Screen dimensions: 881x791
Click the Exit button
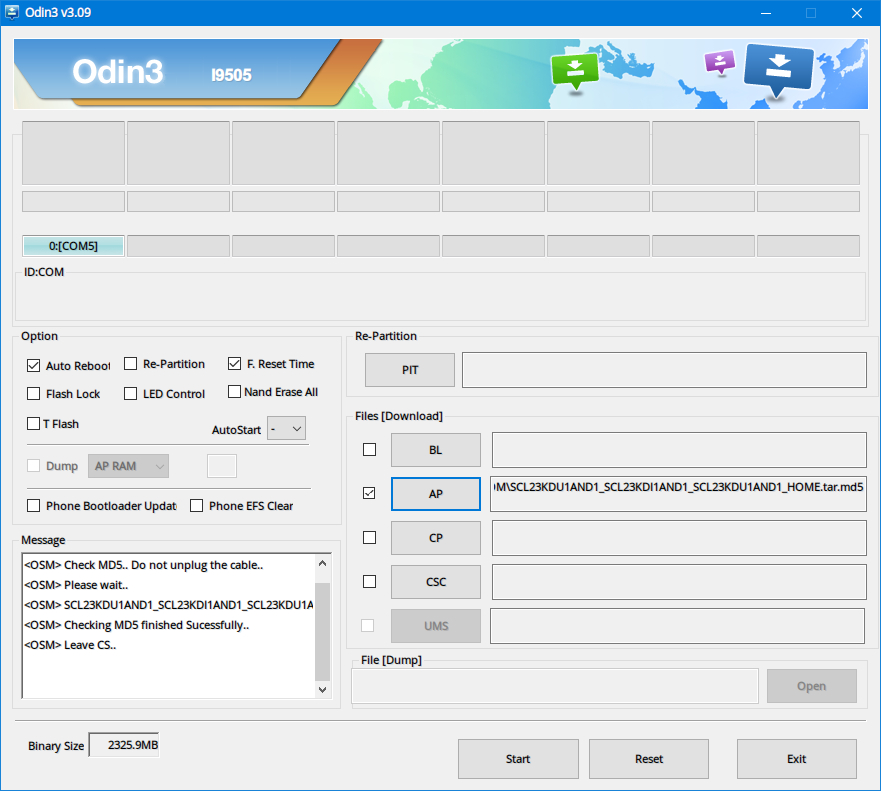pyautogui.click(x=797, y=759)
